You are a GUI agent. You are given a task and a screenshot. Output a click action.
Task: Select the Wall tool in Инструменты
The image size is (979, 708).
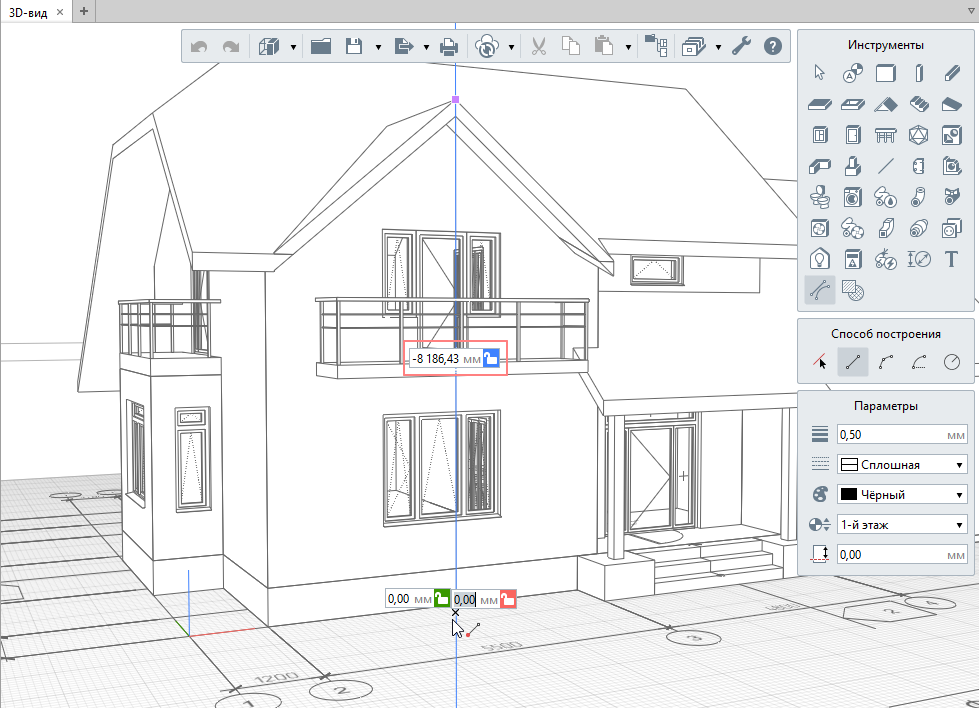click(886, 73)
